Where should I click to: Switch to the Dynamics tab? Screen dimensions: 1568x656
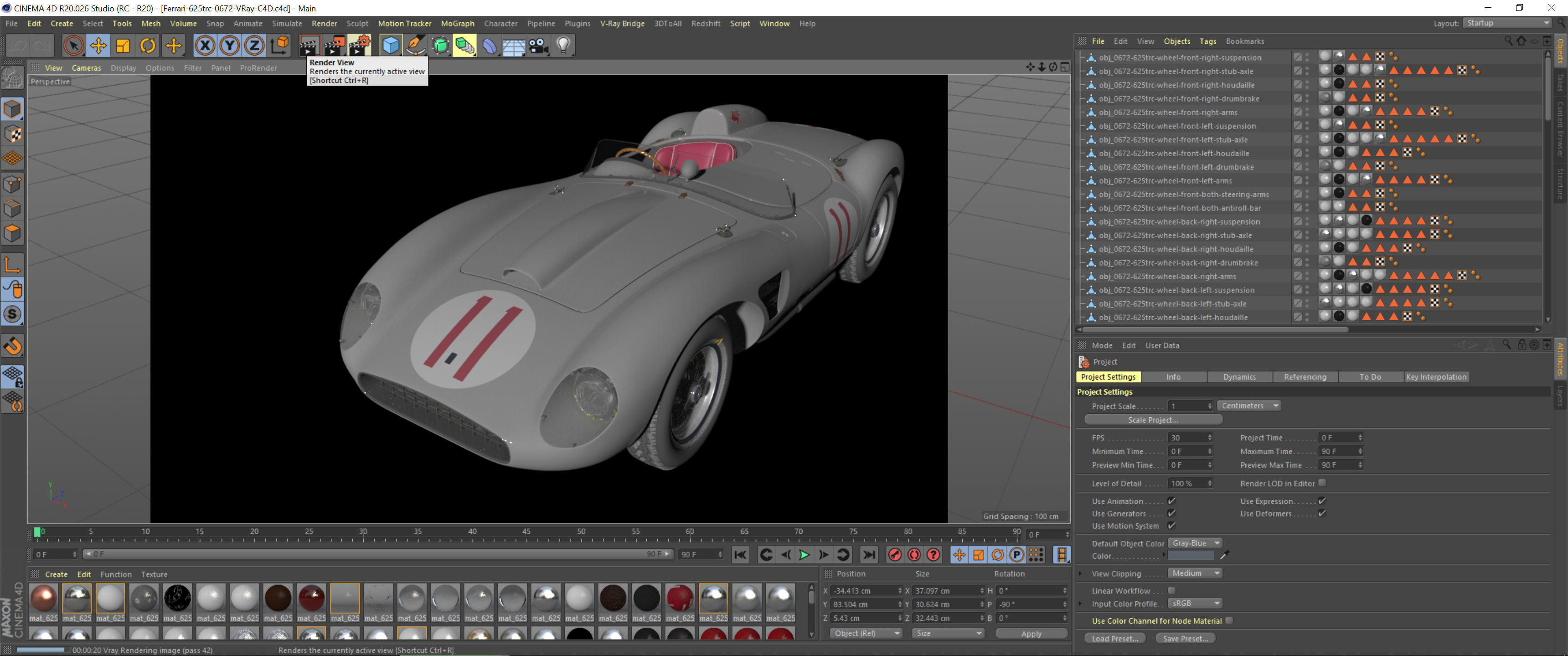click(x=1239, y=377)
